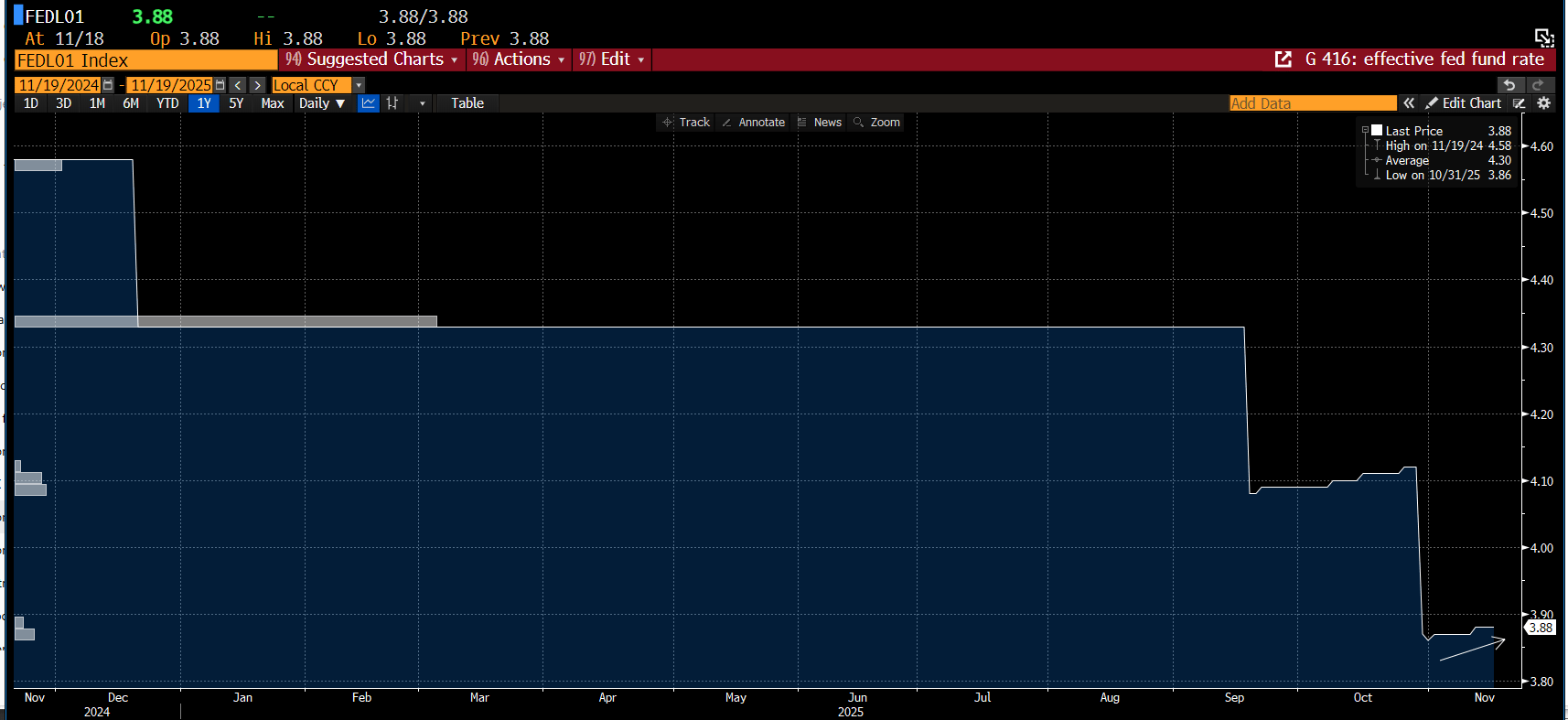Click the 'Prev 3.88' header value
This screenshot has width=1568, height=720.
[505, 38]
